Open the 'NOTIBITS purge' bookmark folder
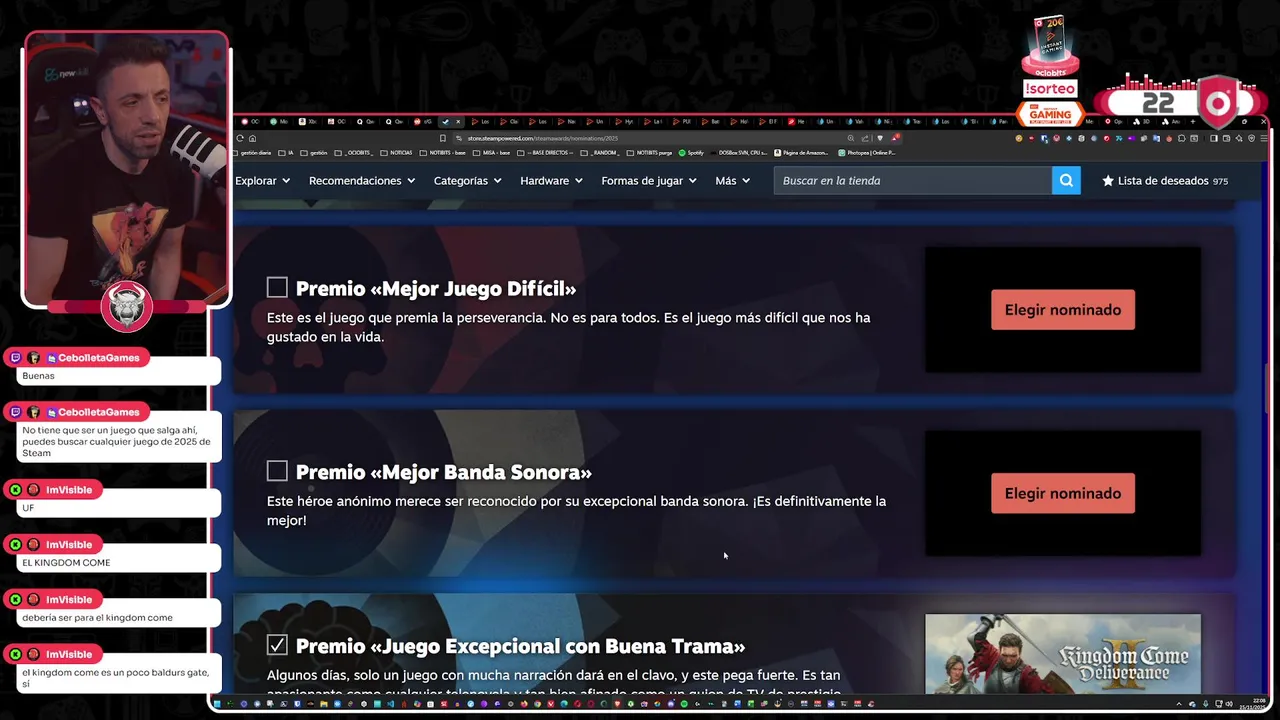This screenshot has height=720, width=1280. 649,153
